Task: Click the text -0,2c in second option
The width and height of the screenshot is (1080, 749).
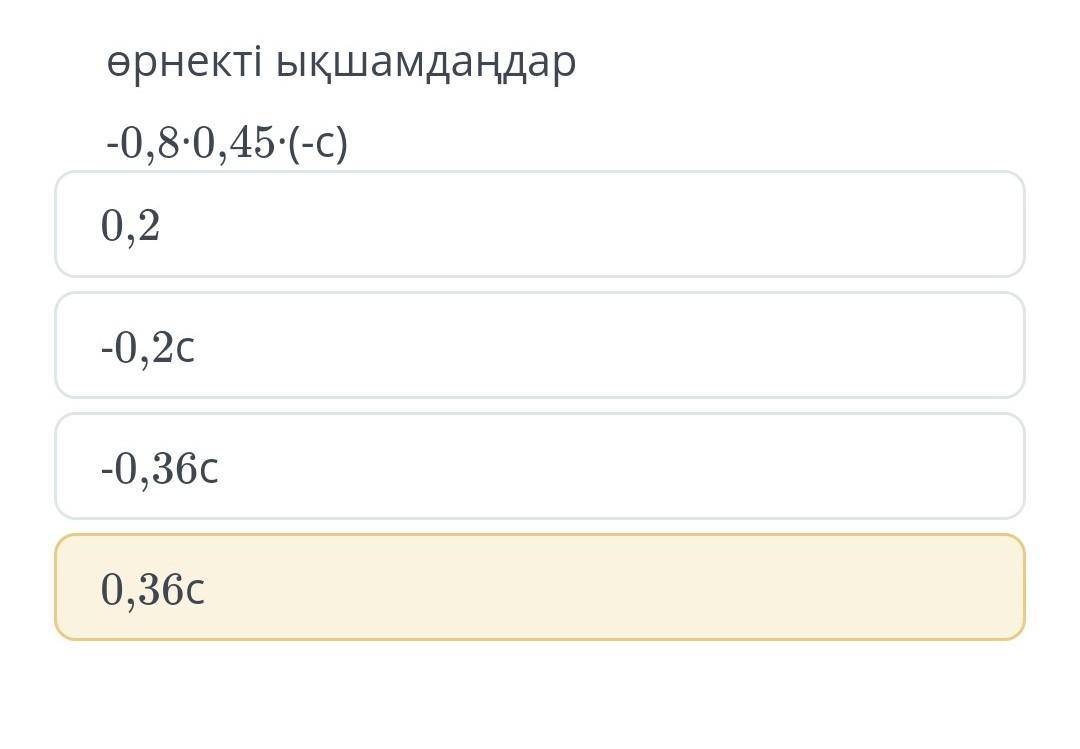Action: tap(148, 348)
